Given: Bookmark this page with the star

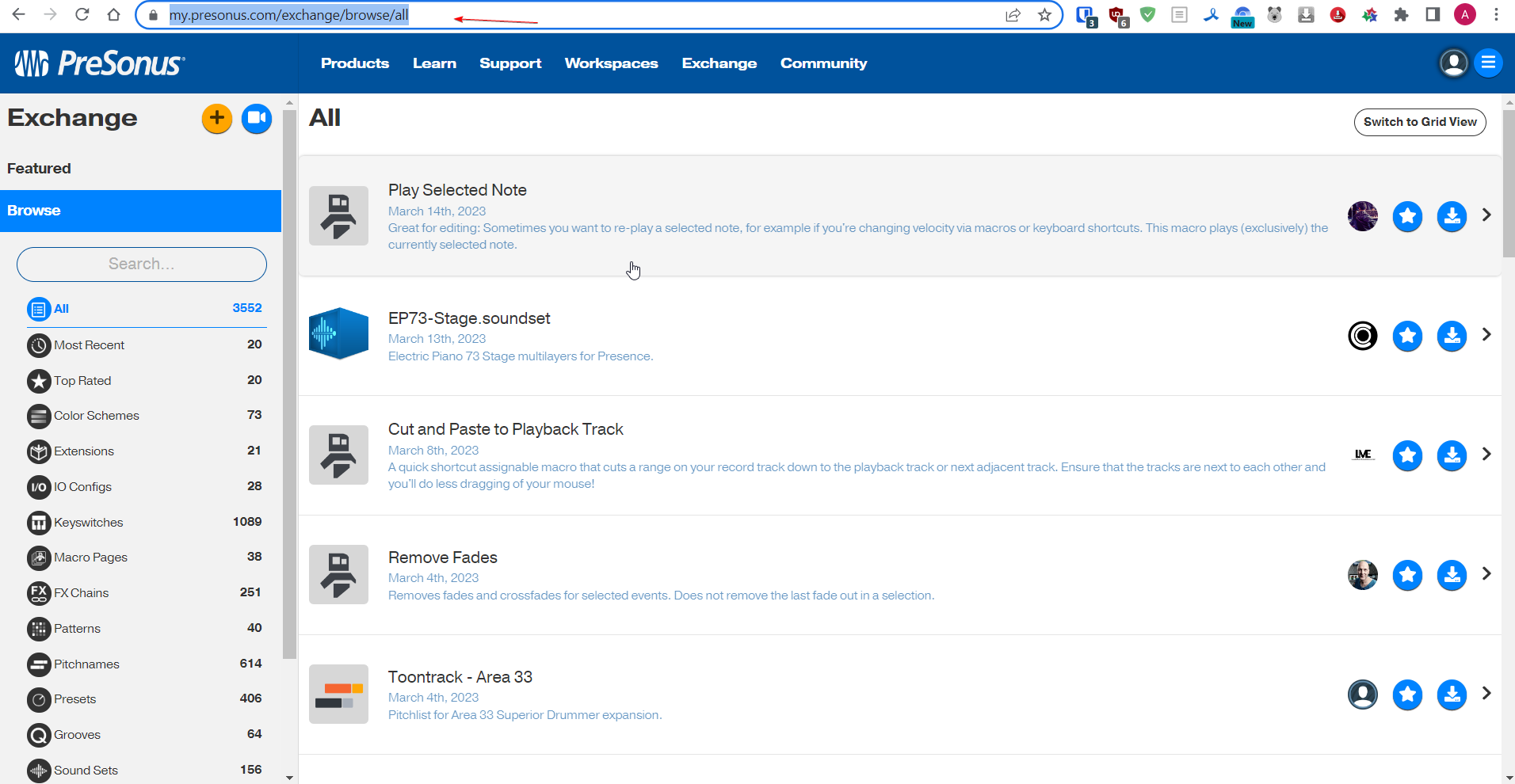Looking at the screenshot, I should click(1044, 15).
